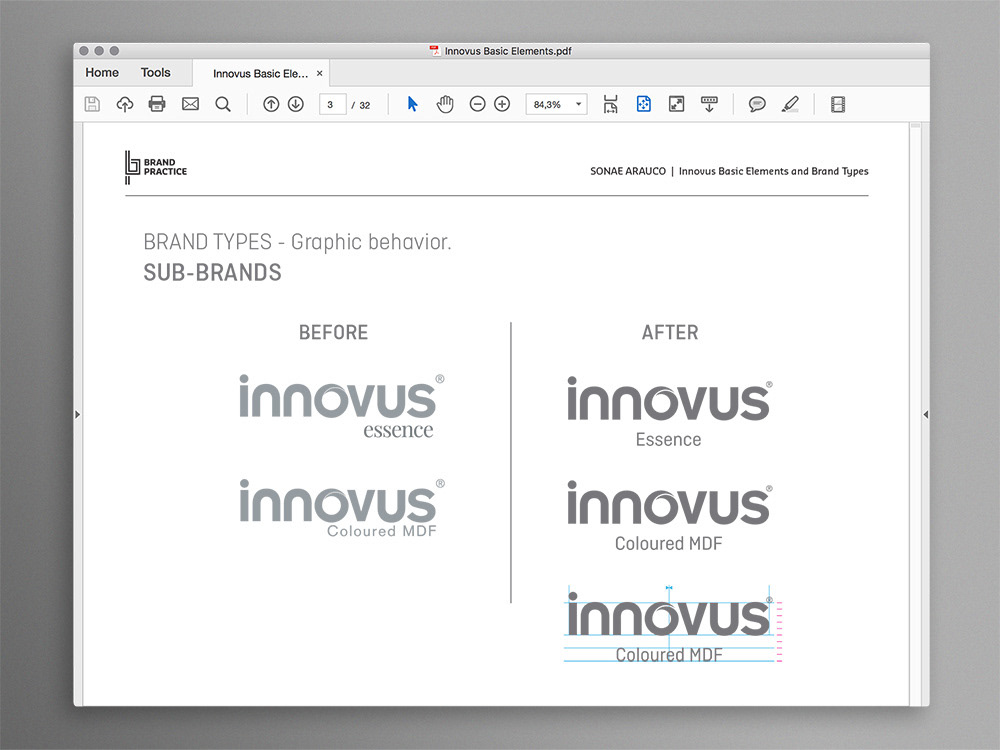Close the Innovus Basic Ele... tab

tap(320, 73)
